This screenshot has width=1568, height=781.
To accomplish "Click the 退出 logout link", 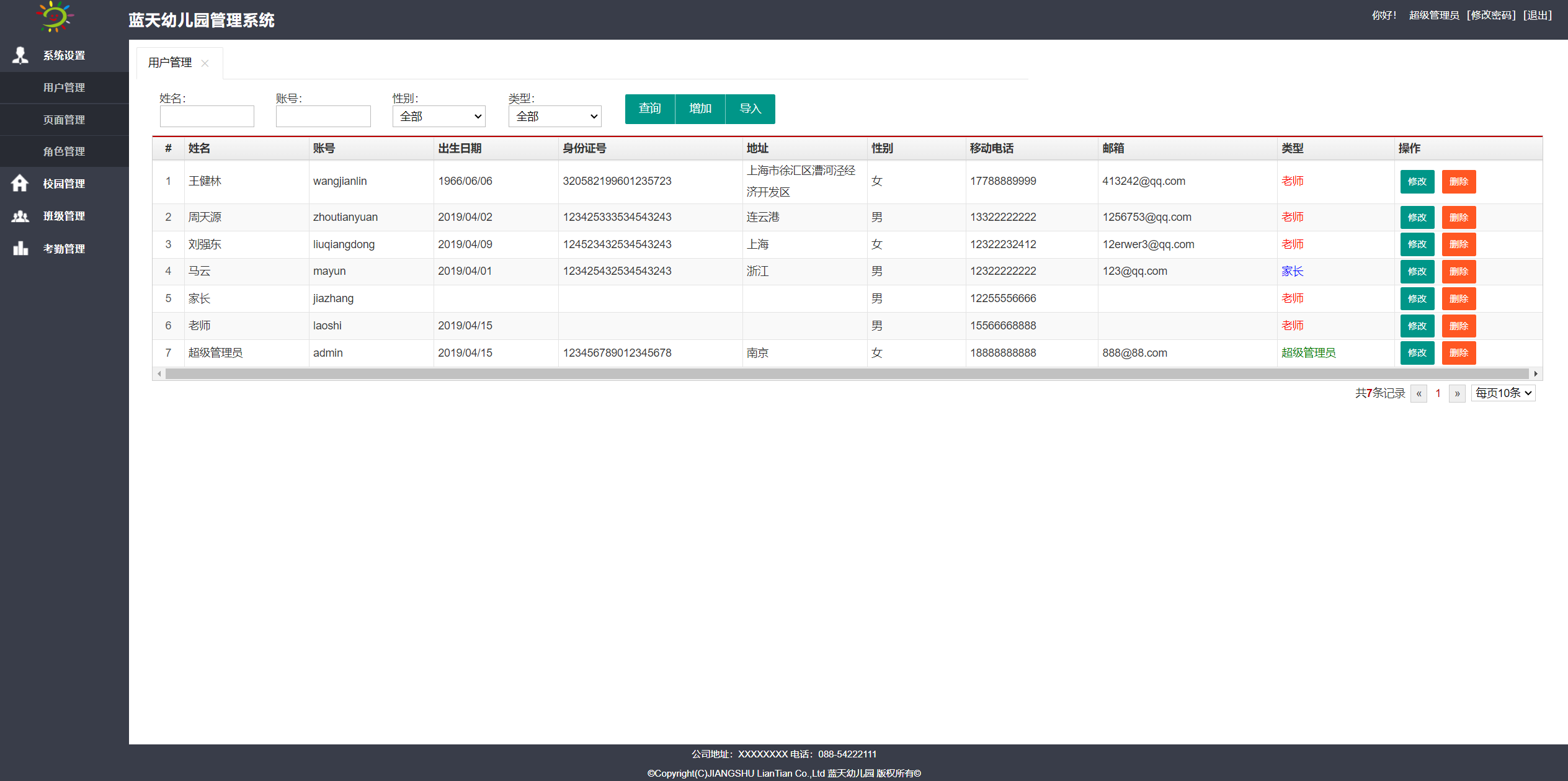I will pos(1538,15).
